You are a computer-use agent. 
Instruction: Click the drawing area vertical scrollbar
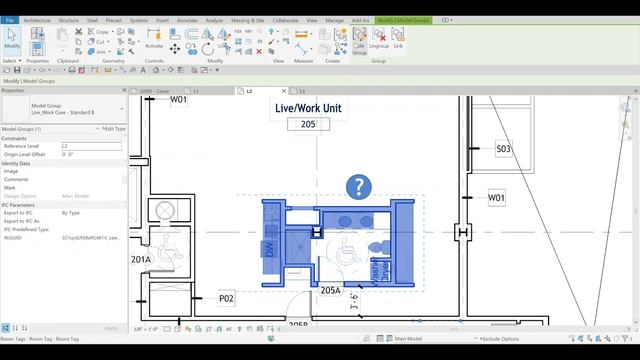(x=636, y=210)
